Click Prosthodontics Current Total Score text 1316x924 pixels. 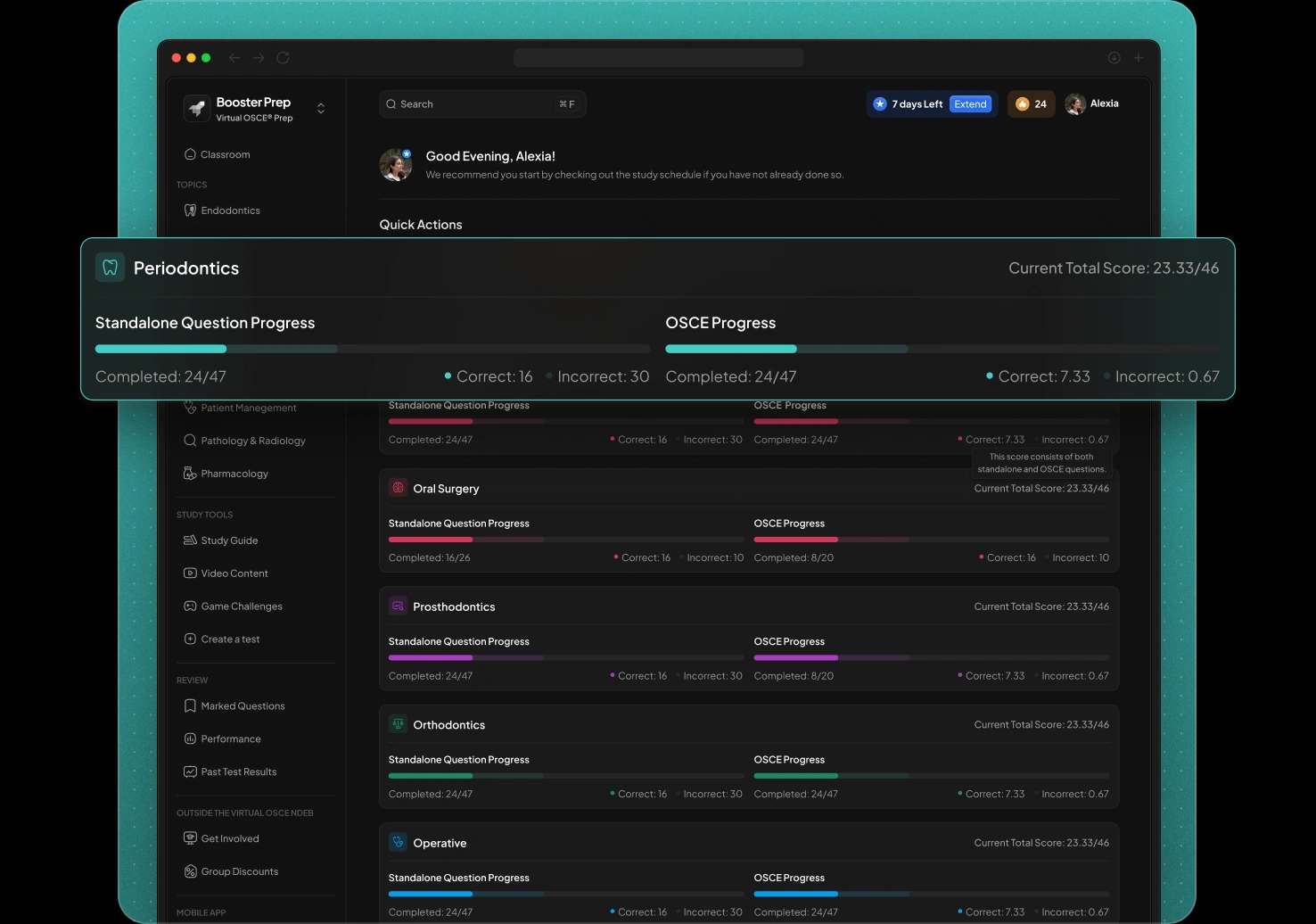pos(1041,606)
